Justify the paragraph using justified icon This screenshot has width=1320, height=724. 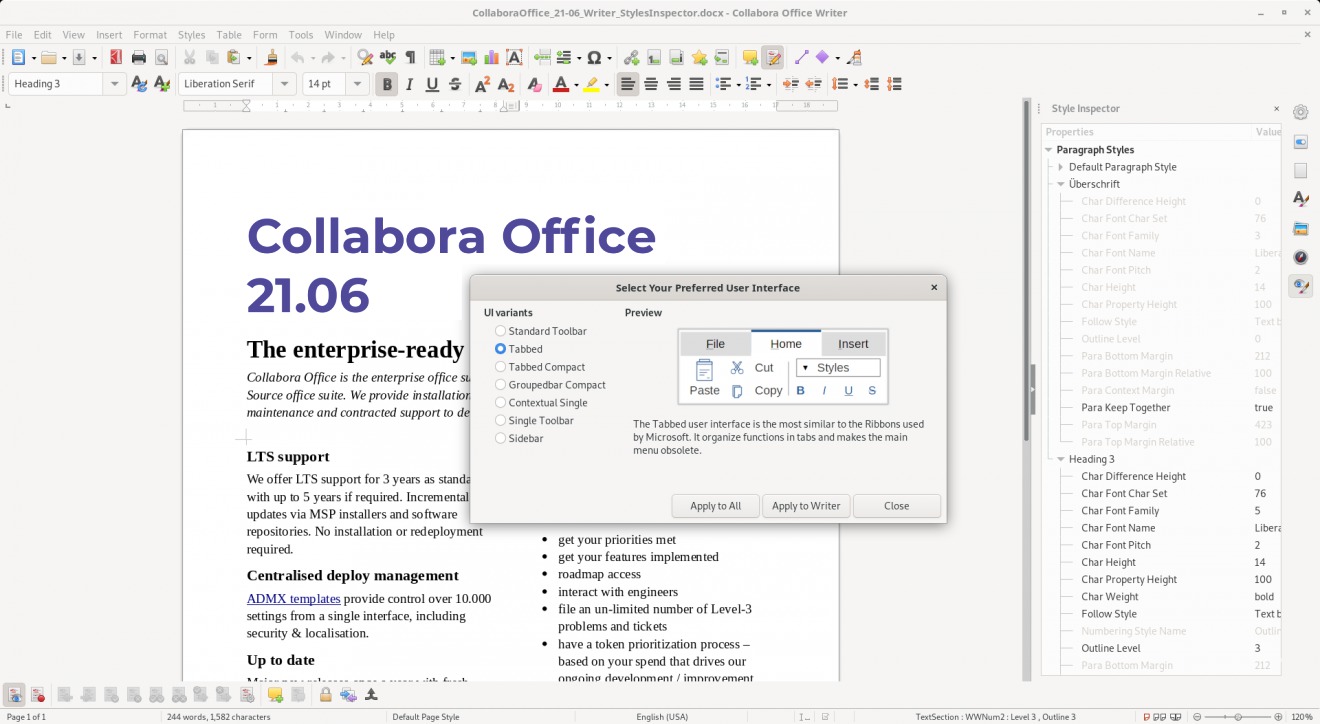(696, 84)
